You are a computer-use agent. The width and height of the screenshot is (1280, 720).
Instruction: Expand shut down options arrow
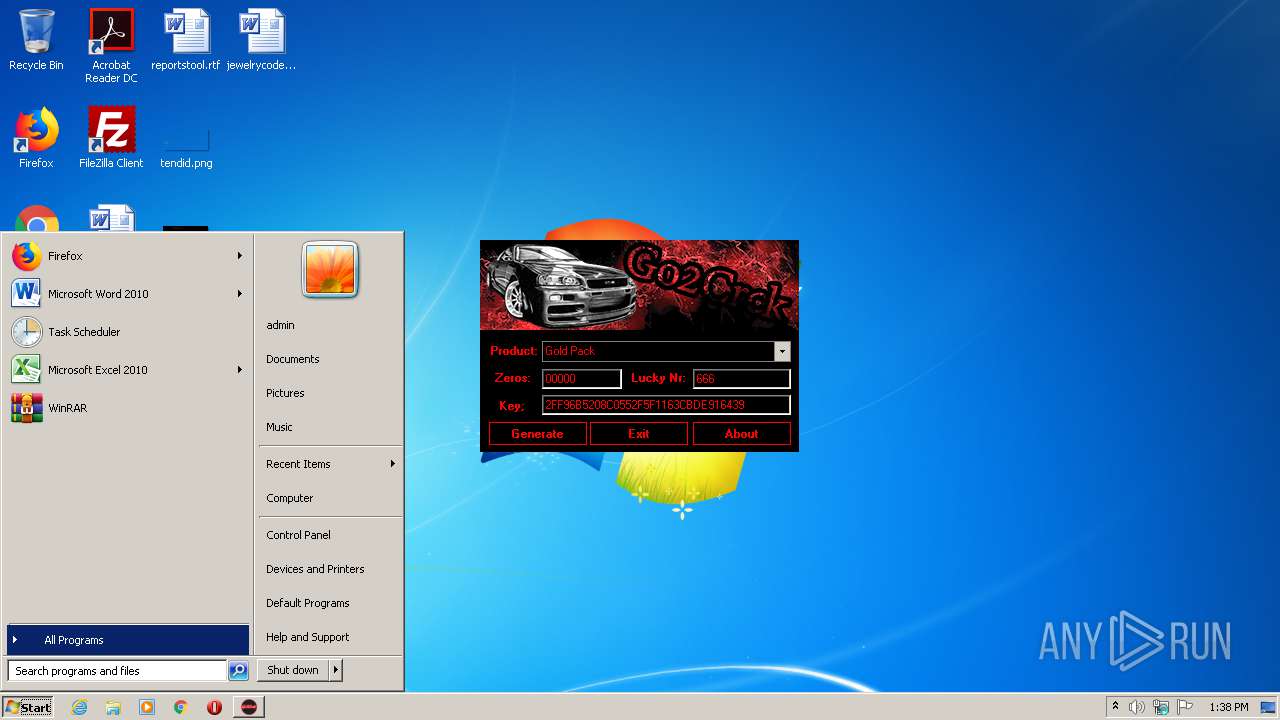pos(336,670)
